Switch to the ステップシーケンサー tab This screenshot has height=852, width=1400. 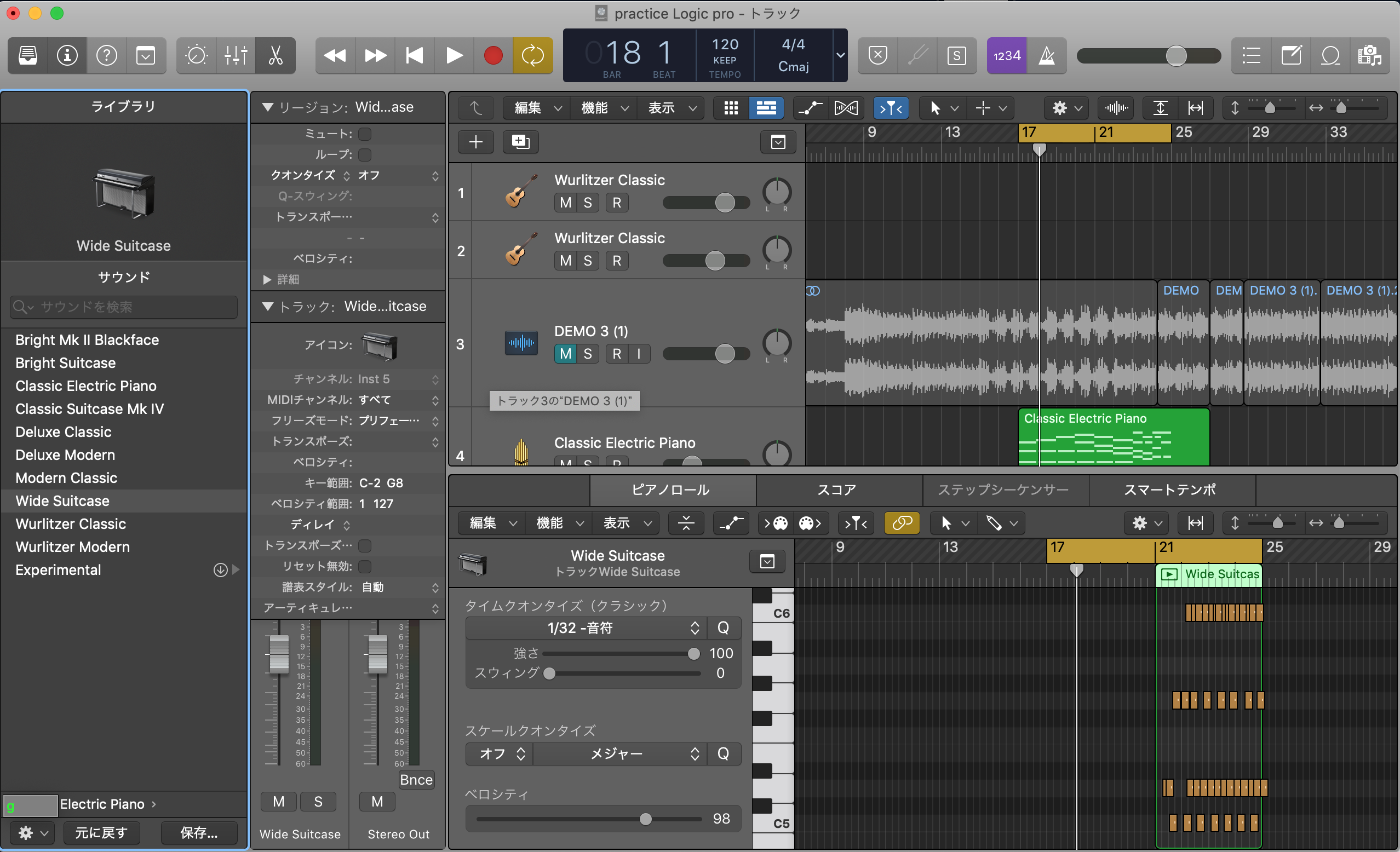click(x=1005, y=490)
